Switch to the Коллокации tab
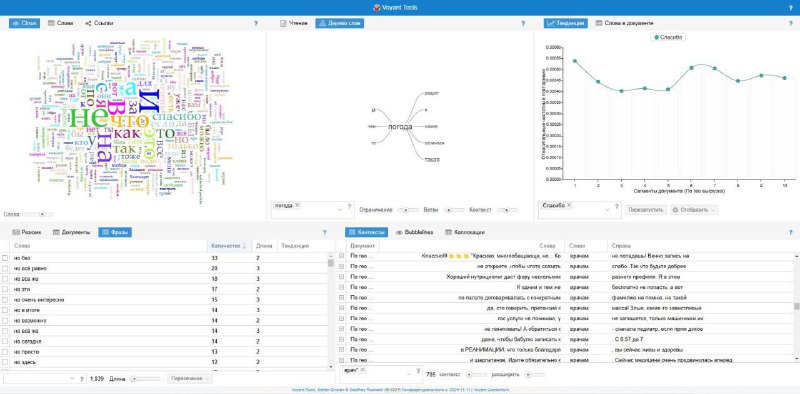800x394 pixels. [465, 232]
